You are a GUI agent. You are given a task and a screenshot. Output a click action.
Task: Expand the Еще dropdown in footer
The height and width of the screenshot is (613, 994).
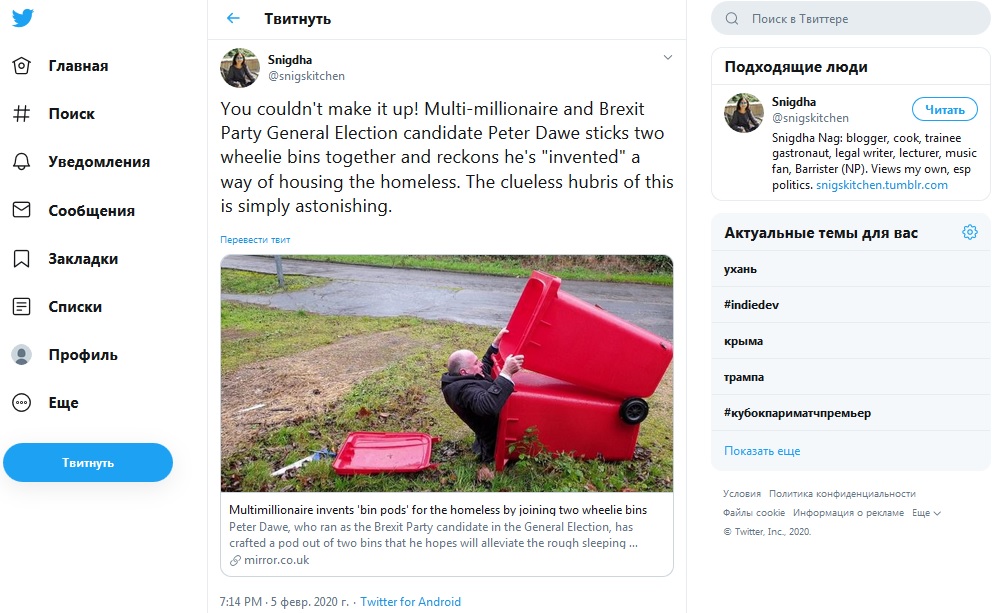click(925, 513)
